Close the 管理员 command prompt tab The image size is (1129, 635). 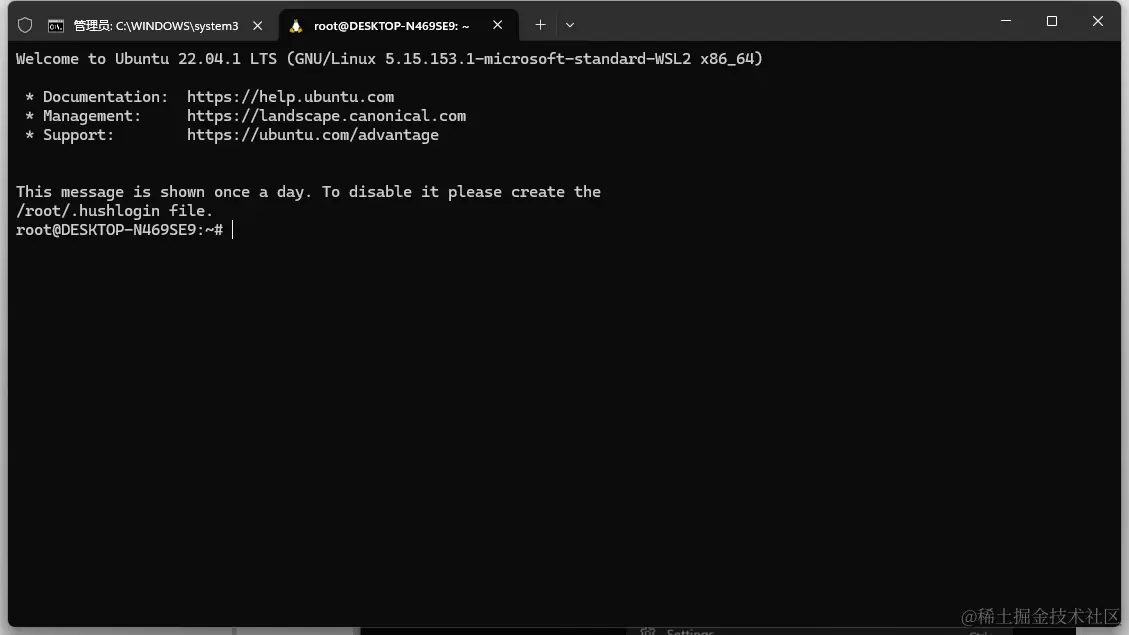click(258, 26)
